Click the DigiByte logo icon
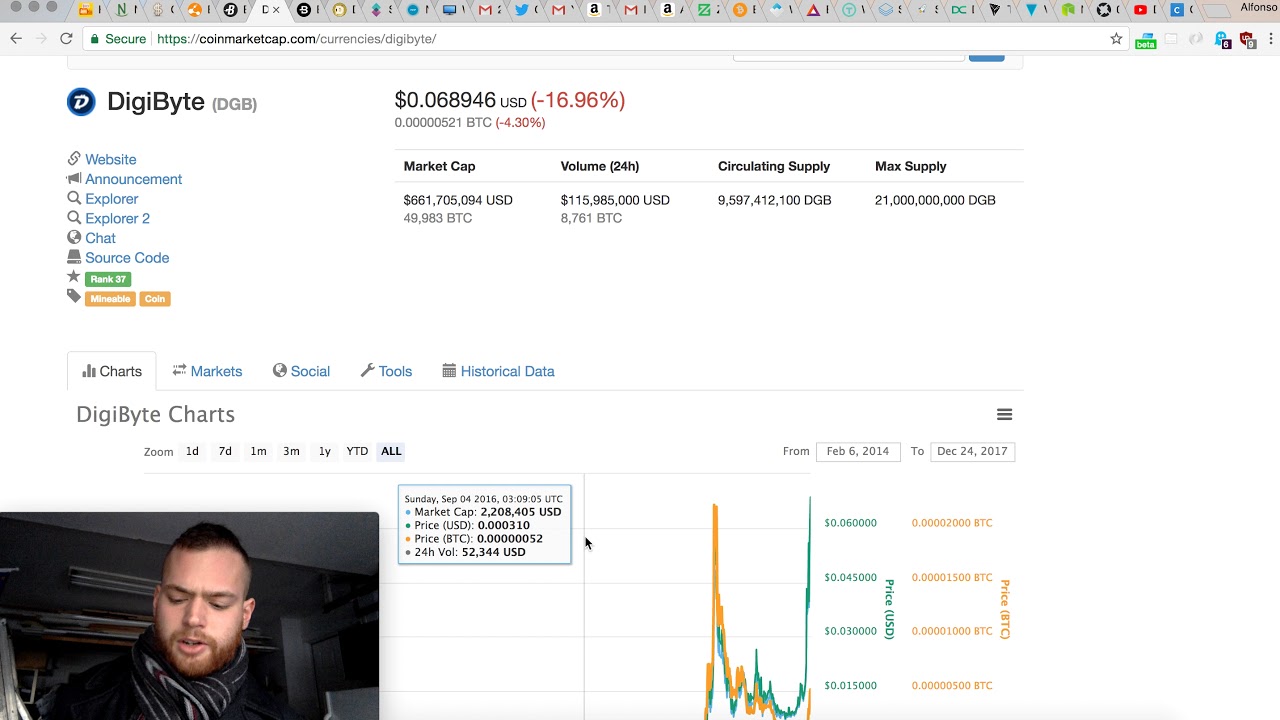Screen dimensions: 1280x720 tap(81, 102)
